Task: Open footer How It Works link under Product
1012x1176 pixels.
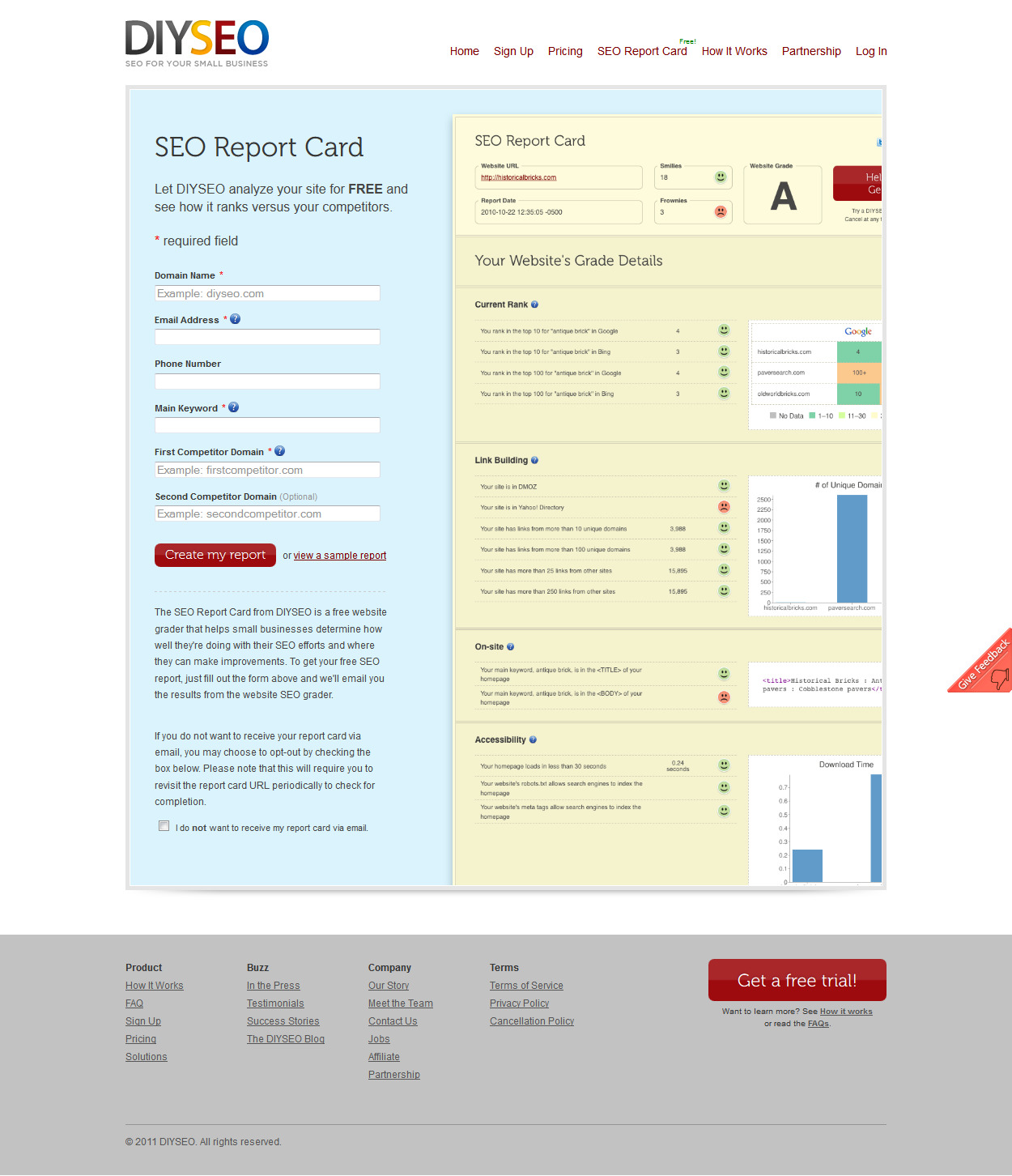Action: point(155,986)
